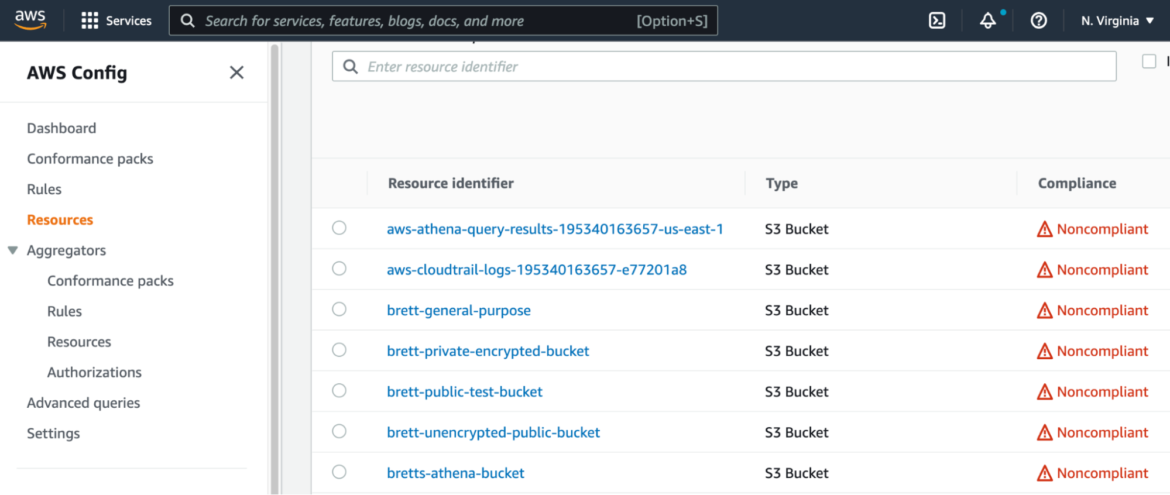Screen dimensions: 1170x495
Task: Click warning icon for aws-cloudtrail-logs row
Action: pyautogui.click(x=1045, y=270)
